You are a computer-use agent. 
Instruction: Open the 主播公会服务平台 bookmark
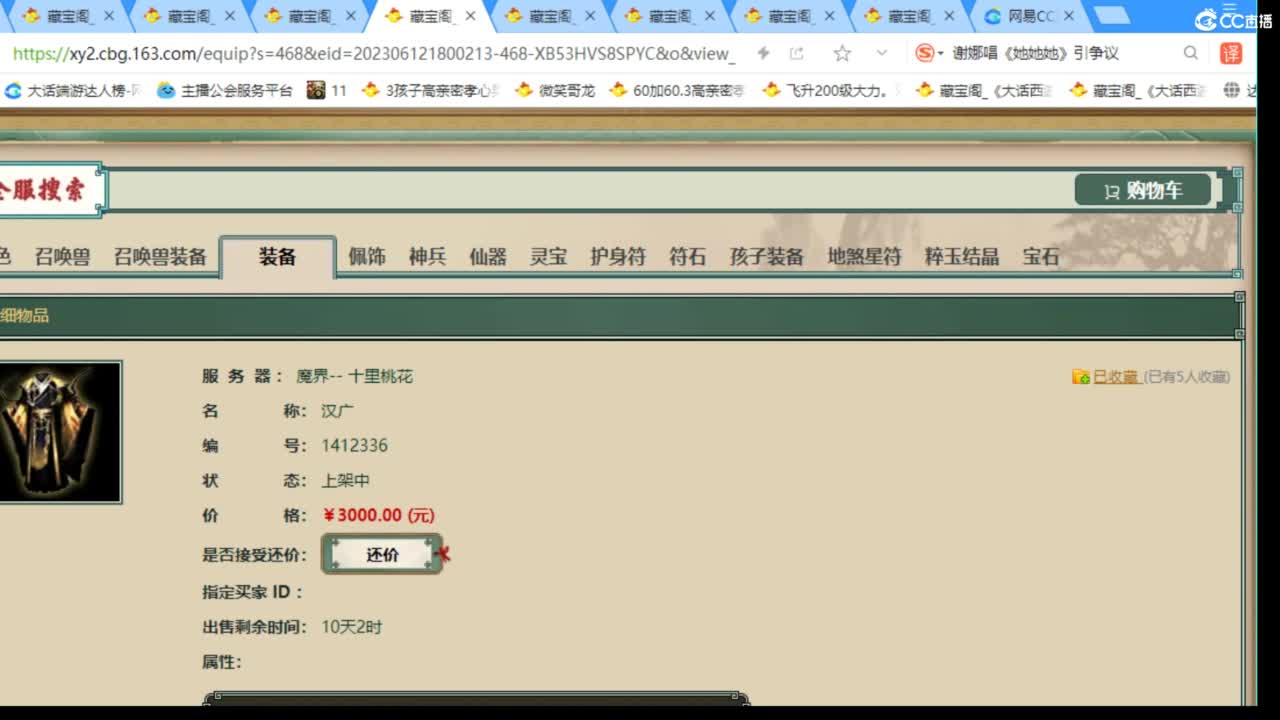click(225, 90)
